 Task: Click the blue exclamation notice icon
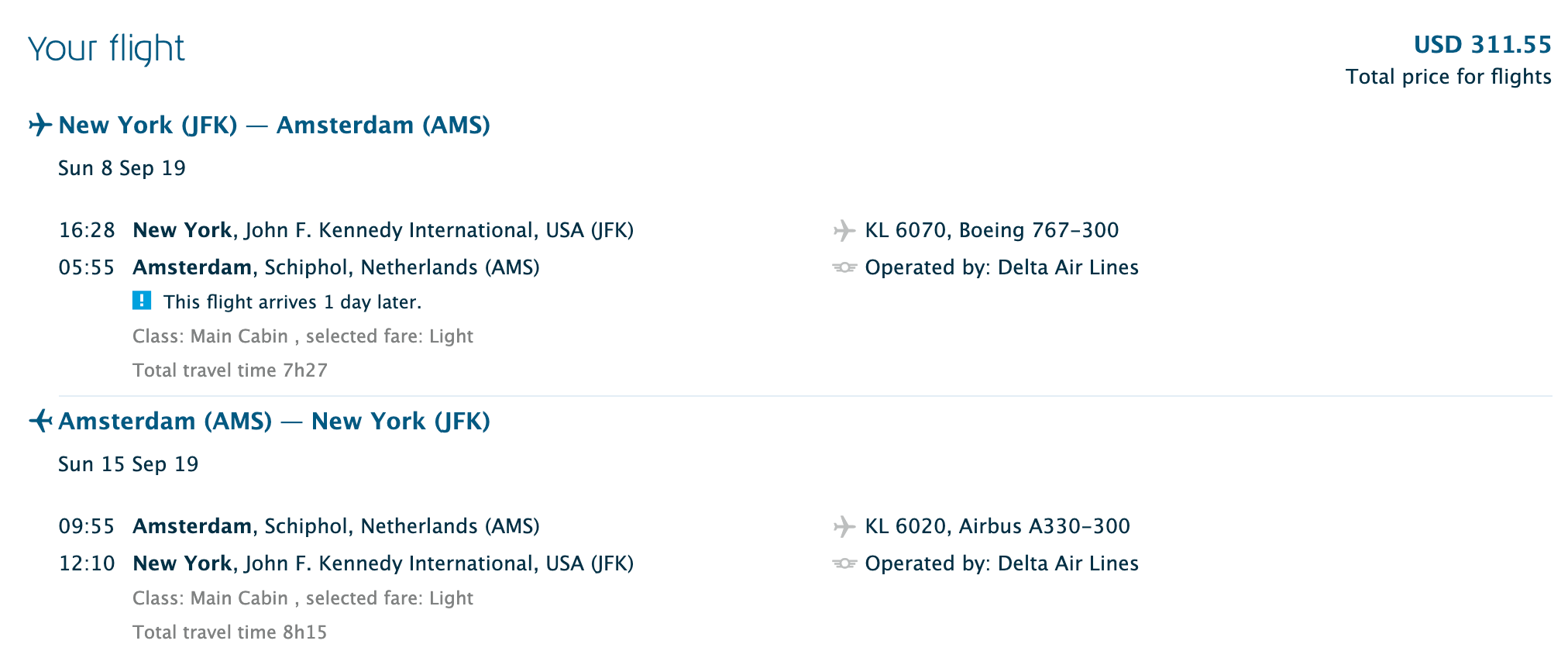pos(142,301)
